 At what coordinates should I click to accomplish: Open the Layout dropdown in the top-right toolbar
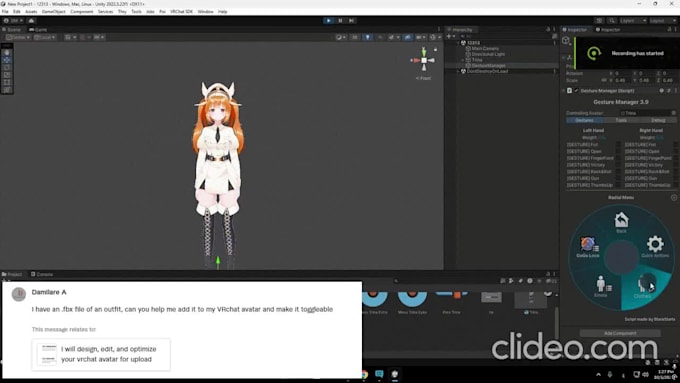pos(663,20)
